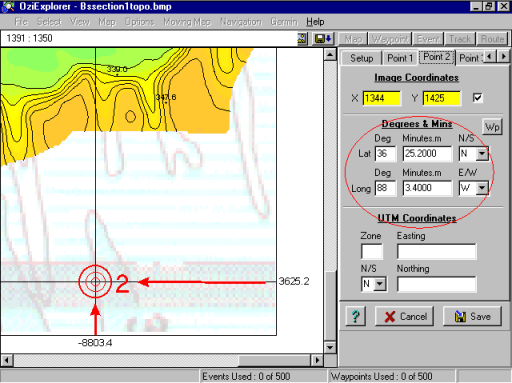
Task: Click the yellow image X coordinate field
Action: 382,98
